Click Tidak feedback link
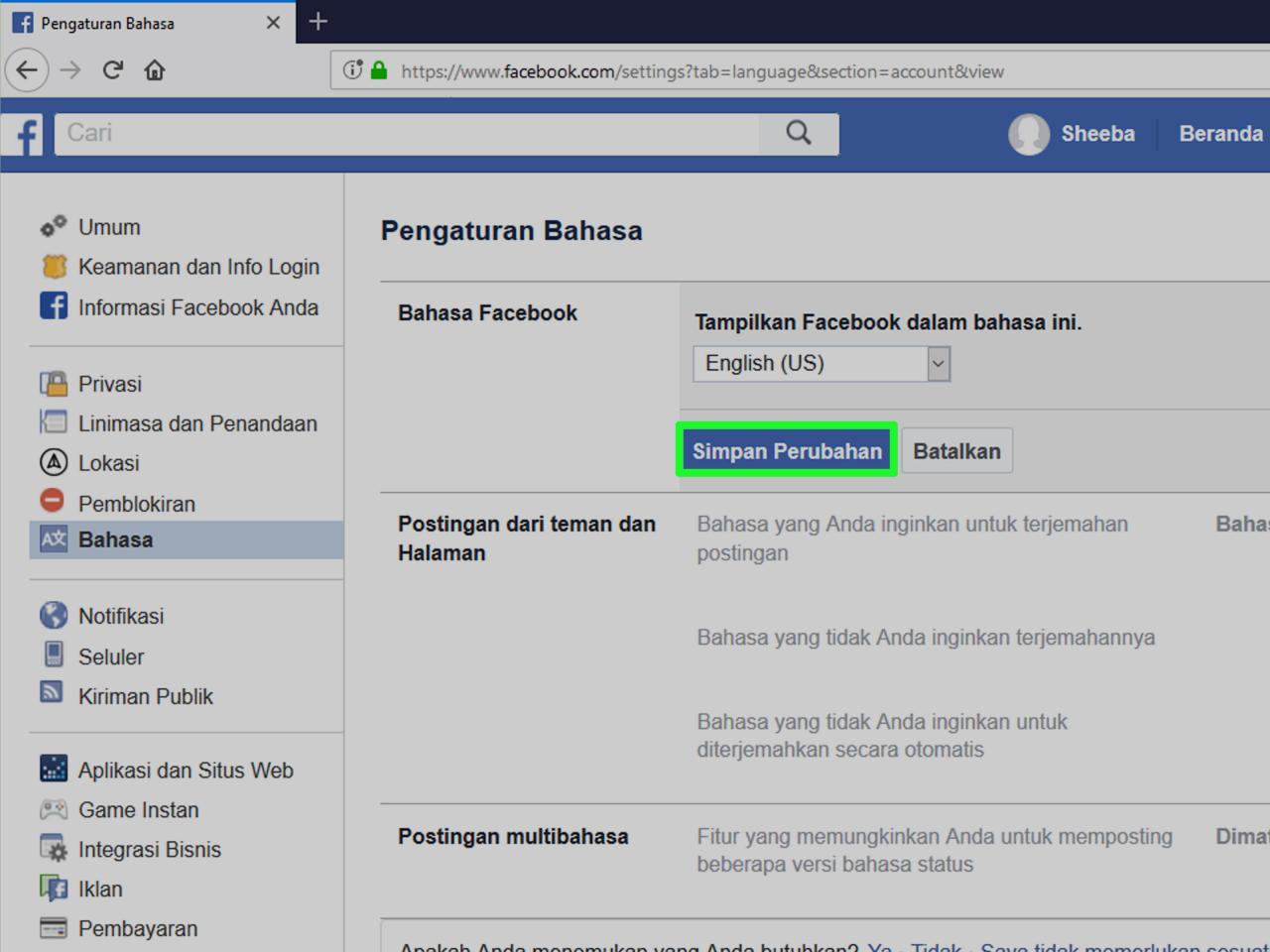The width and height of the screenshot is (1270, 952). point(937,947)
